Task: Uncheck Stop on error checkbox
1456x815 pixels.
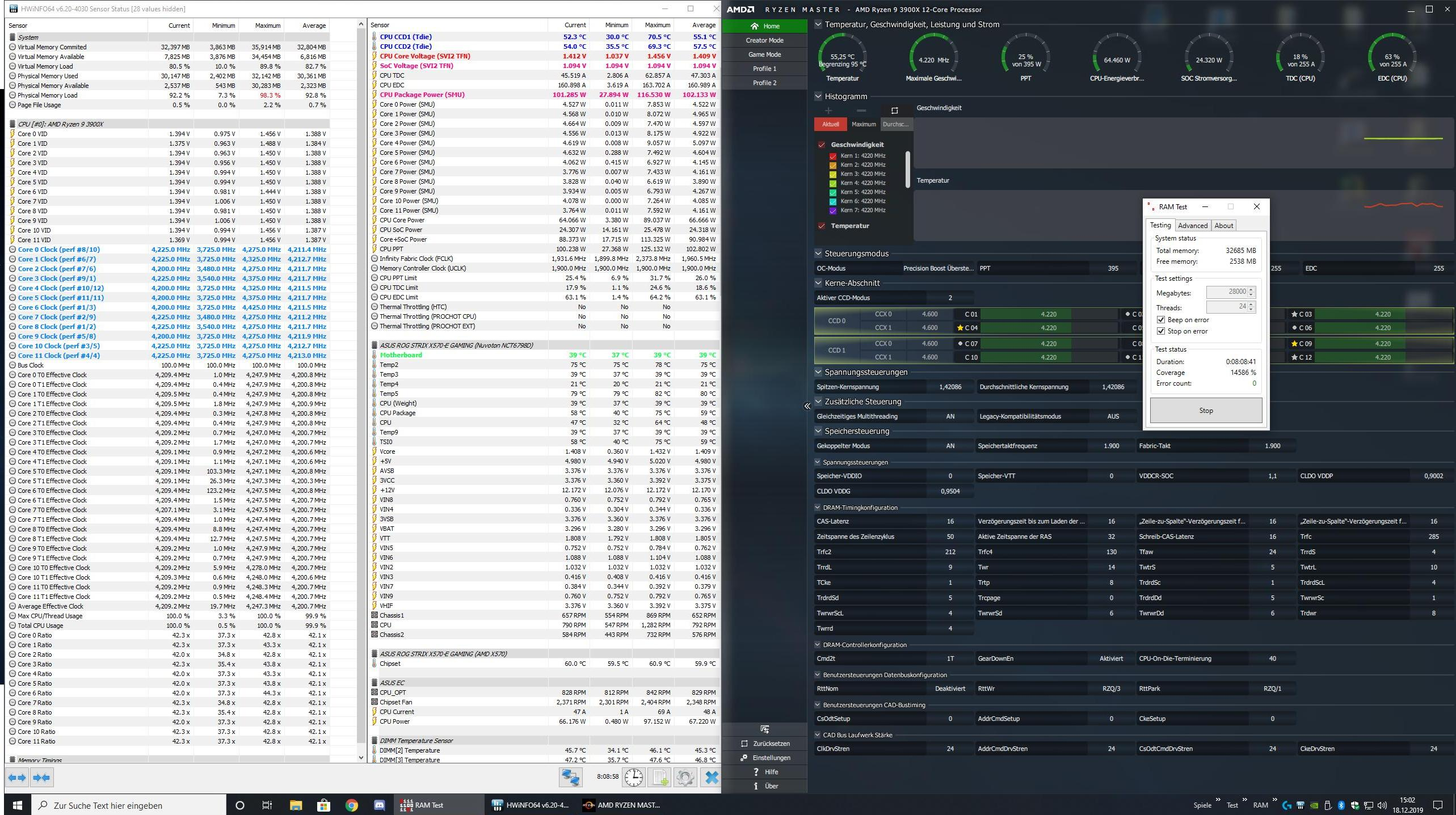Action: [x=1161, y=331]
